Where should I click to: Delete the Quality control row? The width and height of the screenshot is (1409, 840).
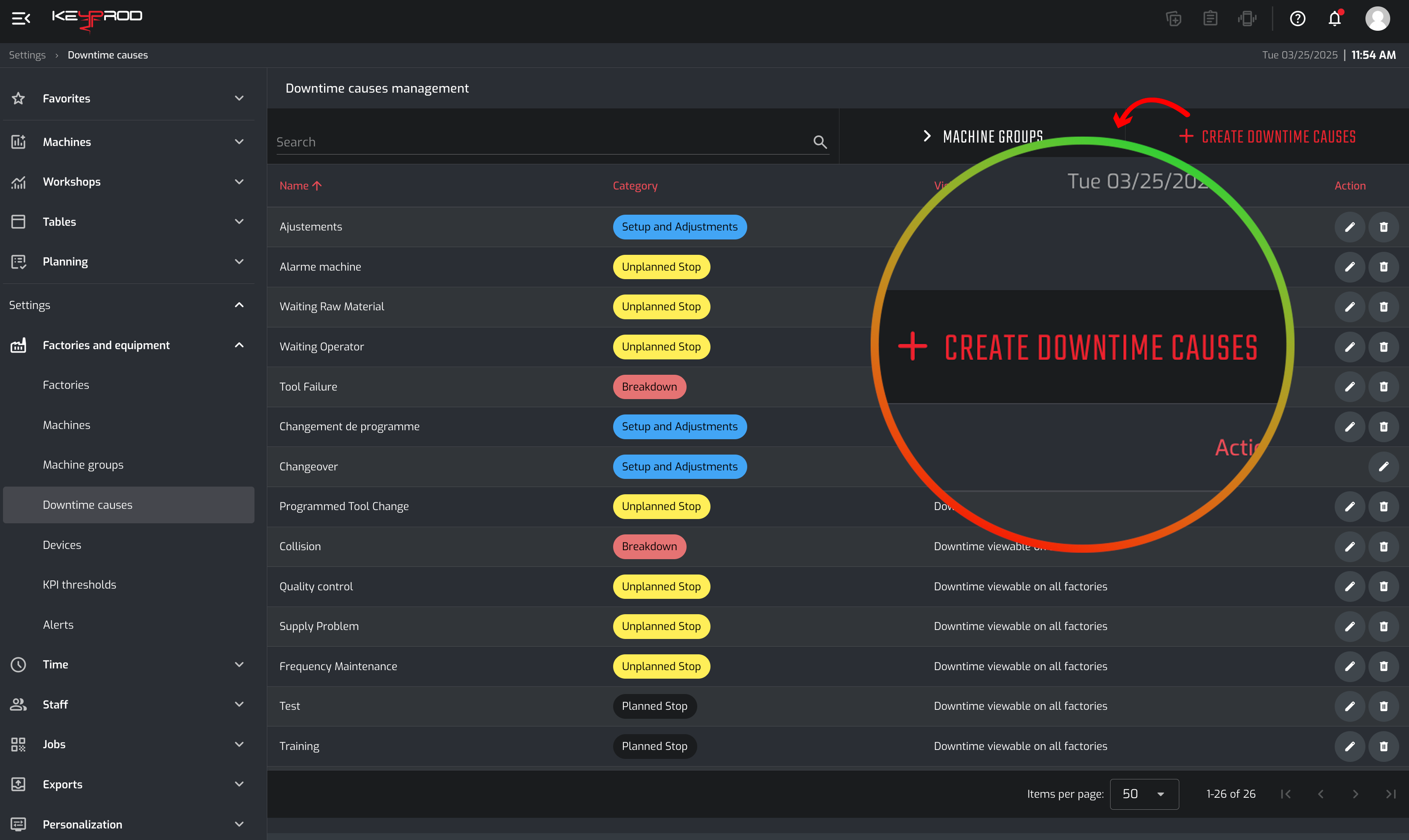pyautogui.click(x=1383, y=586)
